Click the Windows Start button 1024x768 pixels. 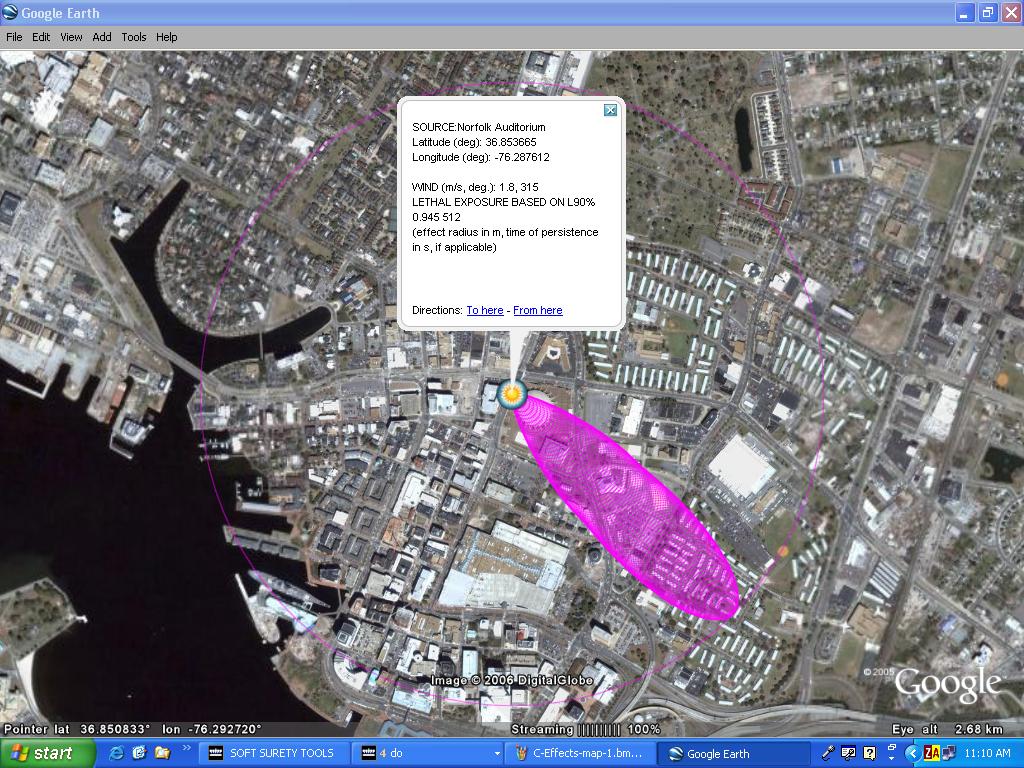click(47, 753)
